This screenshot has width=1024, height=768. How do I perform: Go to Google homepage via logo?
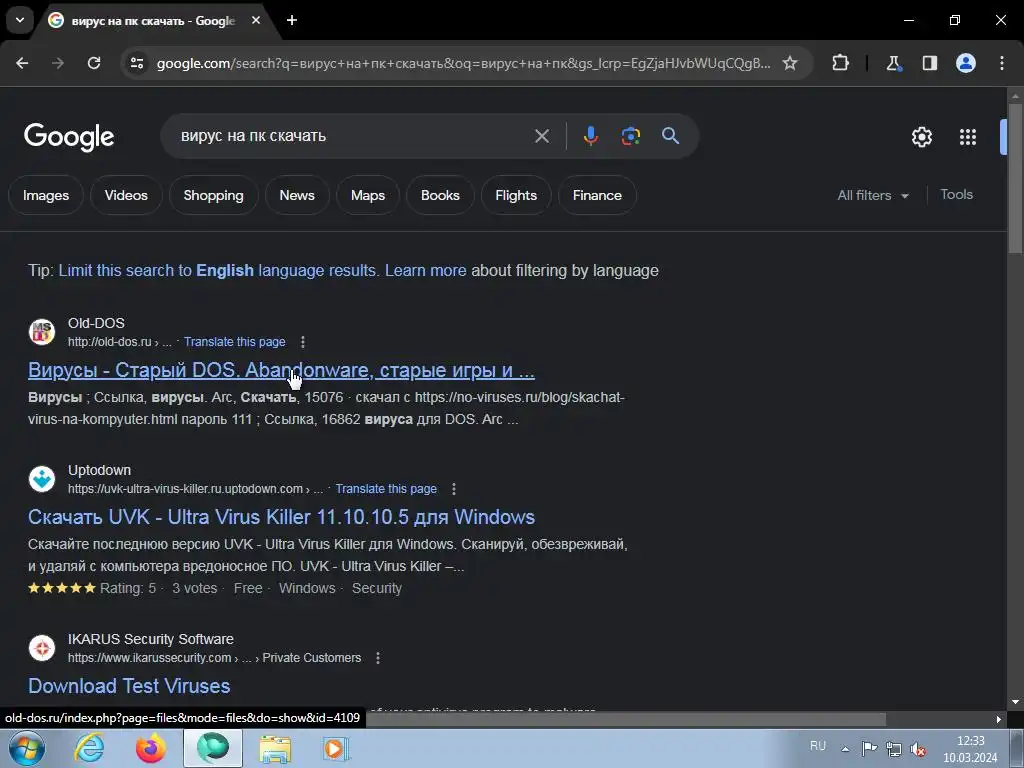coord(69,137)
